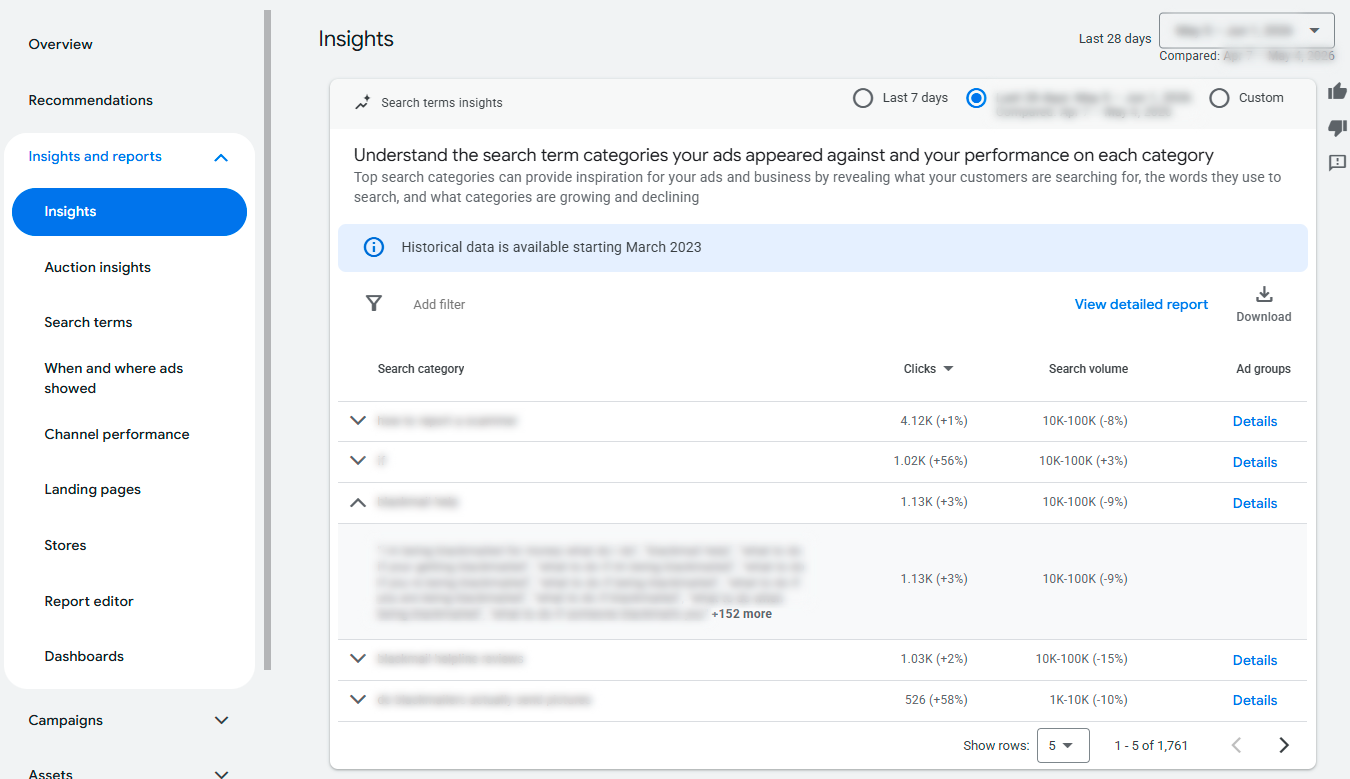Image resolution: width=1350 pixels, height=779 pixels.
Task: Open Overview in the sidebar
Action: tap(61, 44)
